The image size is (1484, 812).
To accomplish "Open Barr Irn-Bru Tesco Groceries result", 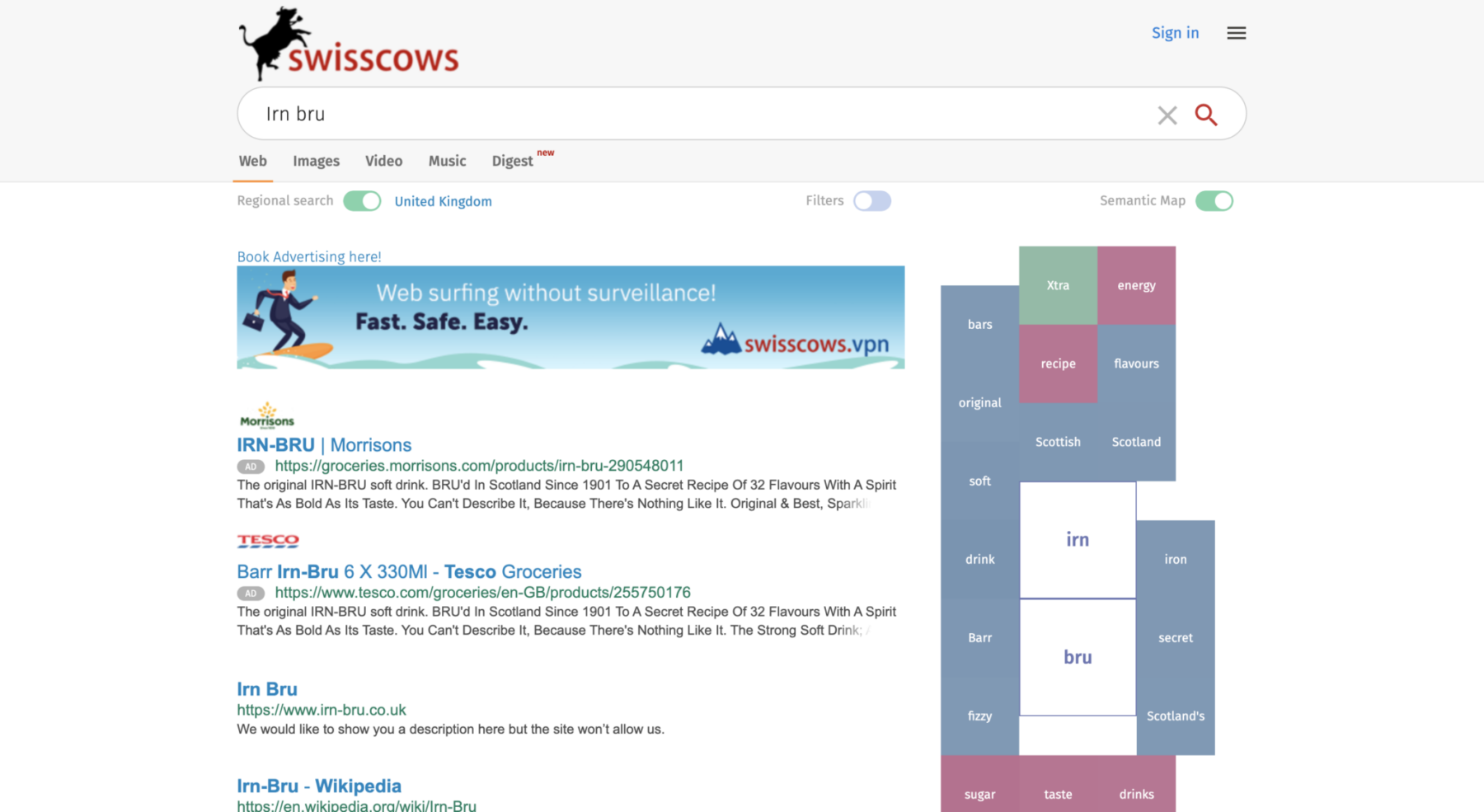I will [409, 572].
